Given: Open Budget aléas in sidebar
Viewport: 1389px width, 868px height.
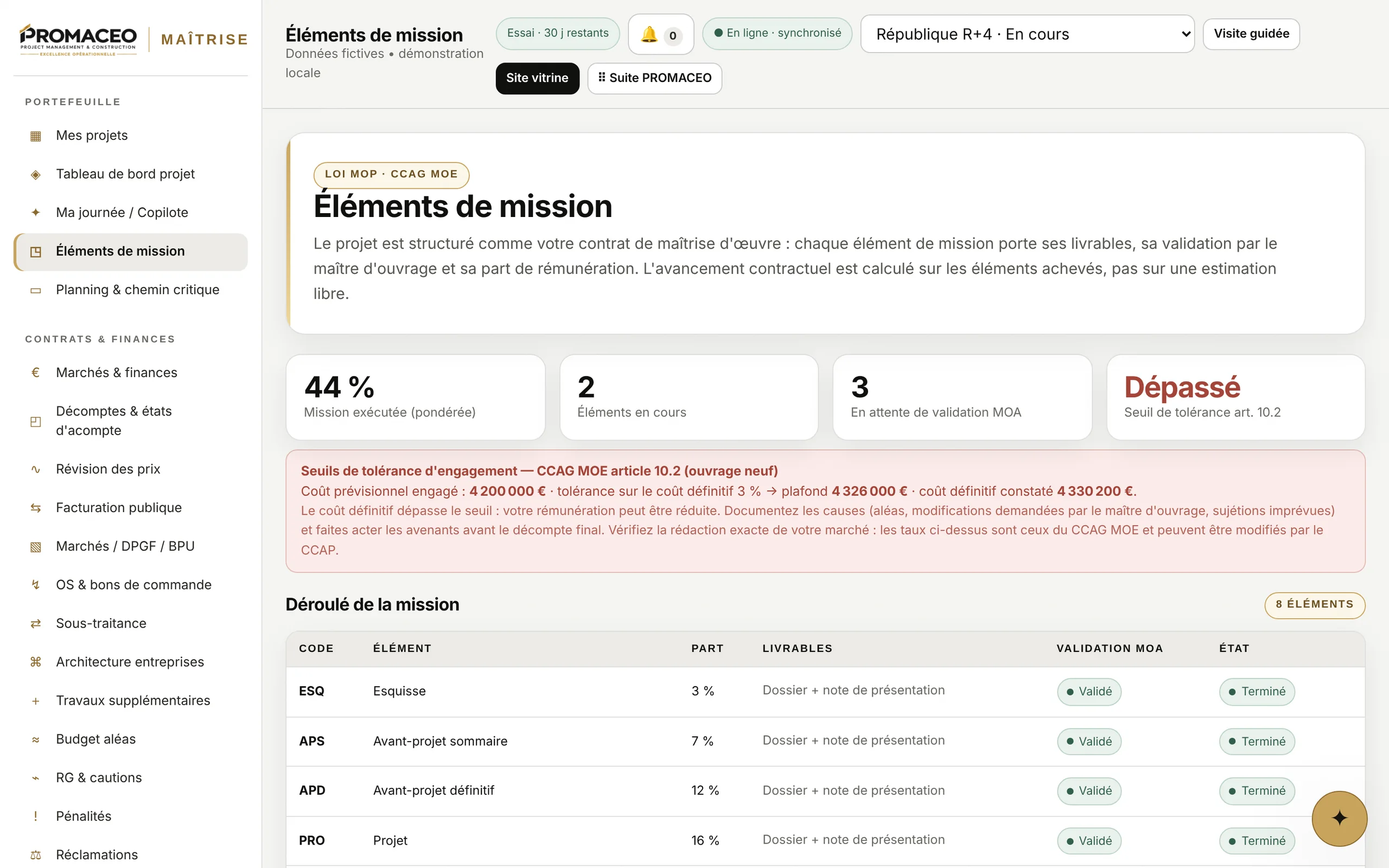Looking at the screenshot, I should [130, 739].
